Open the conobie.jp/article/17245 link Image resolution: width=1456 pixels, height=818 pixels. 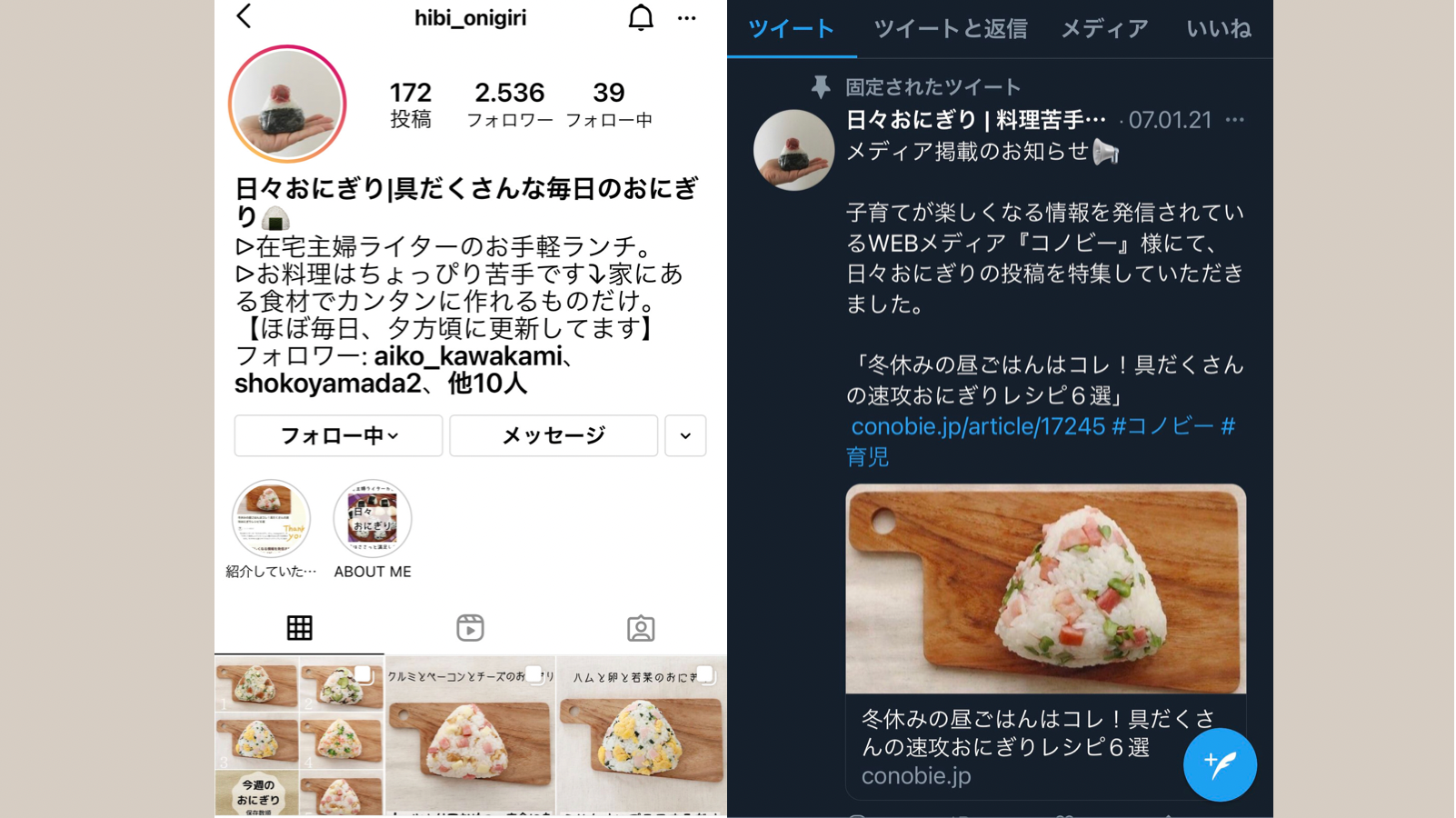[978, 426]
